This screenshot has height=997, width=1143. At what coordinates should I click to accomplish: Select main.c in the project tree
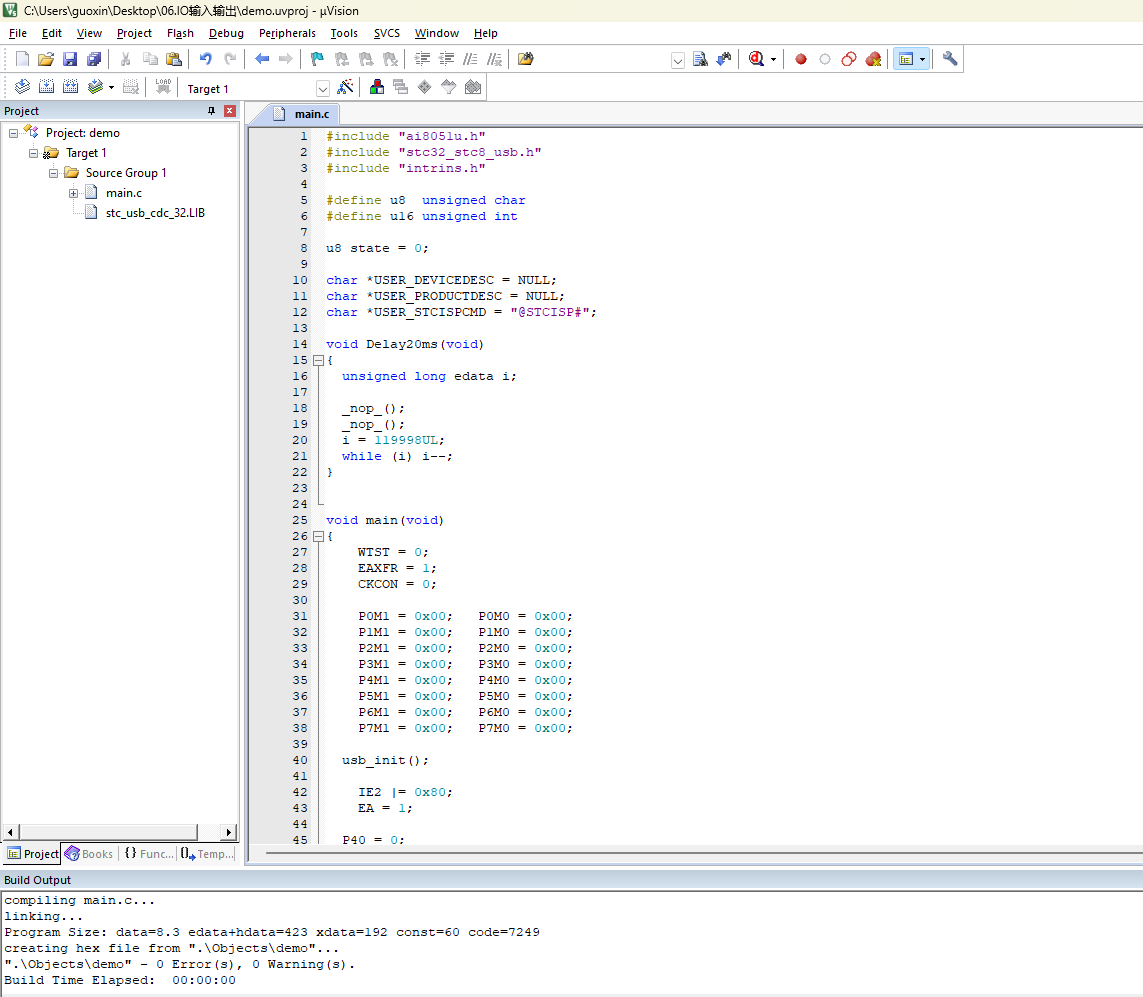click(x=123, y=193)
